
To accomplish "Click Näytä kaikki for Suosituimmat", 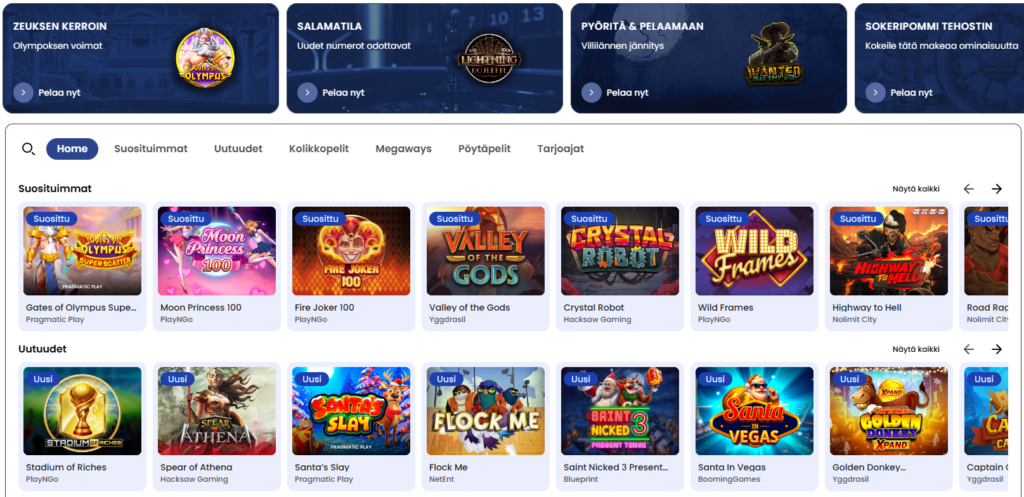I will [x=916, y=189].
